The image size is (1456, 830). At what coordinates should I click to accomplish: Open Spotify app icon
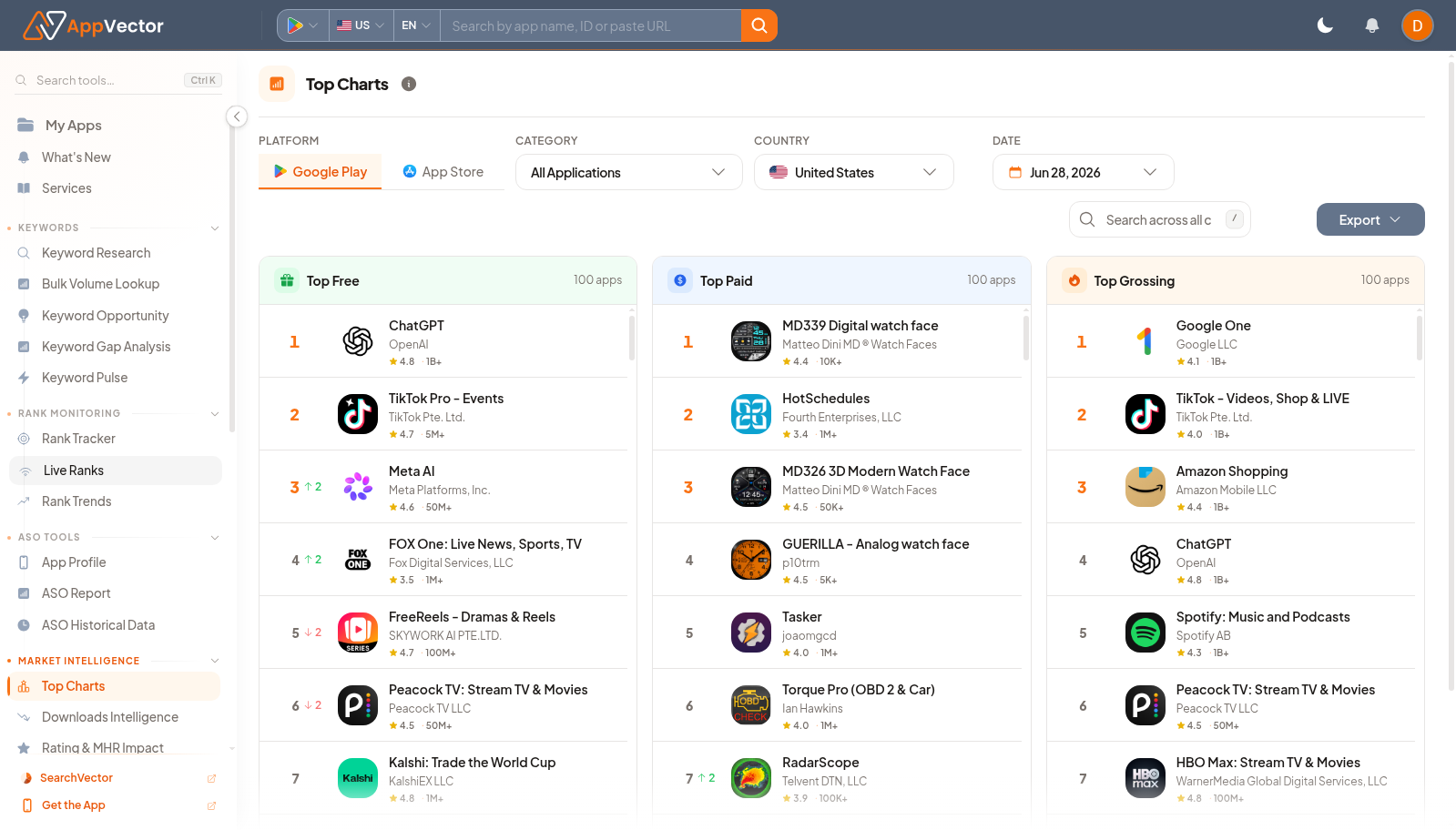tap(1145, 633)
